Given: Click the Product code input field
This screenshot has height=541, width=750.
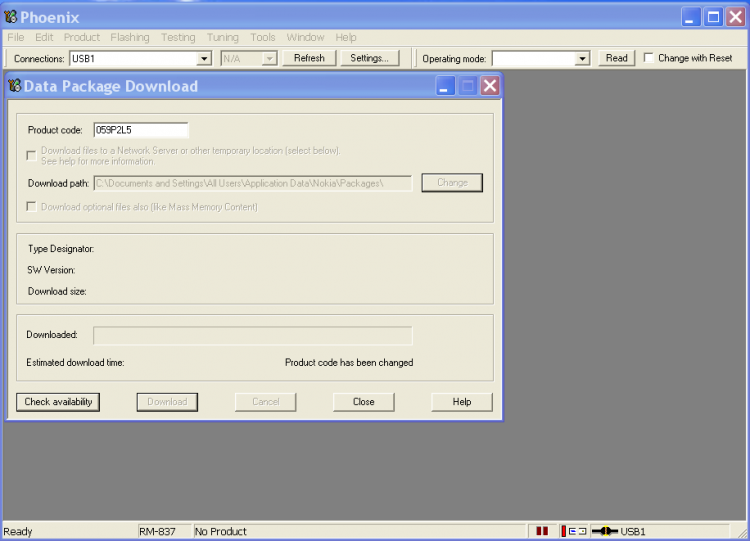Looking at the screenshot, I should click(x=141, y=130).
